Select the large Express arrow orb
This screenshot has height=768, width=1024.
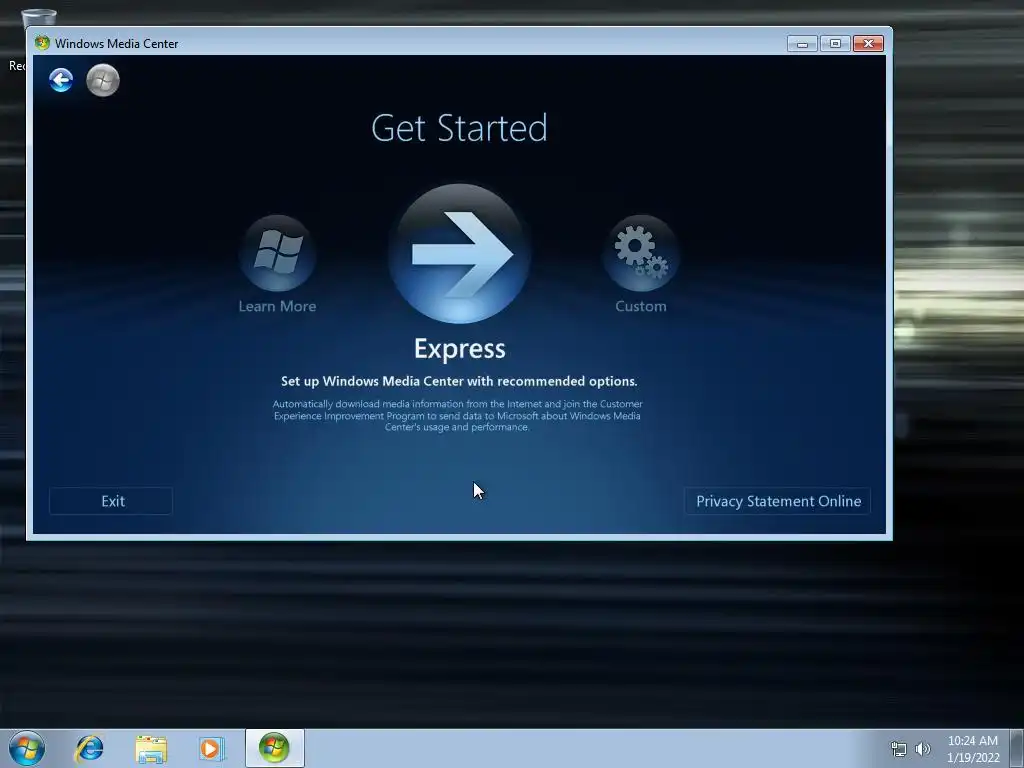click(x=460, y=253)
